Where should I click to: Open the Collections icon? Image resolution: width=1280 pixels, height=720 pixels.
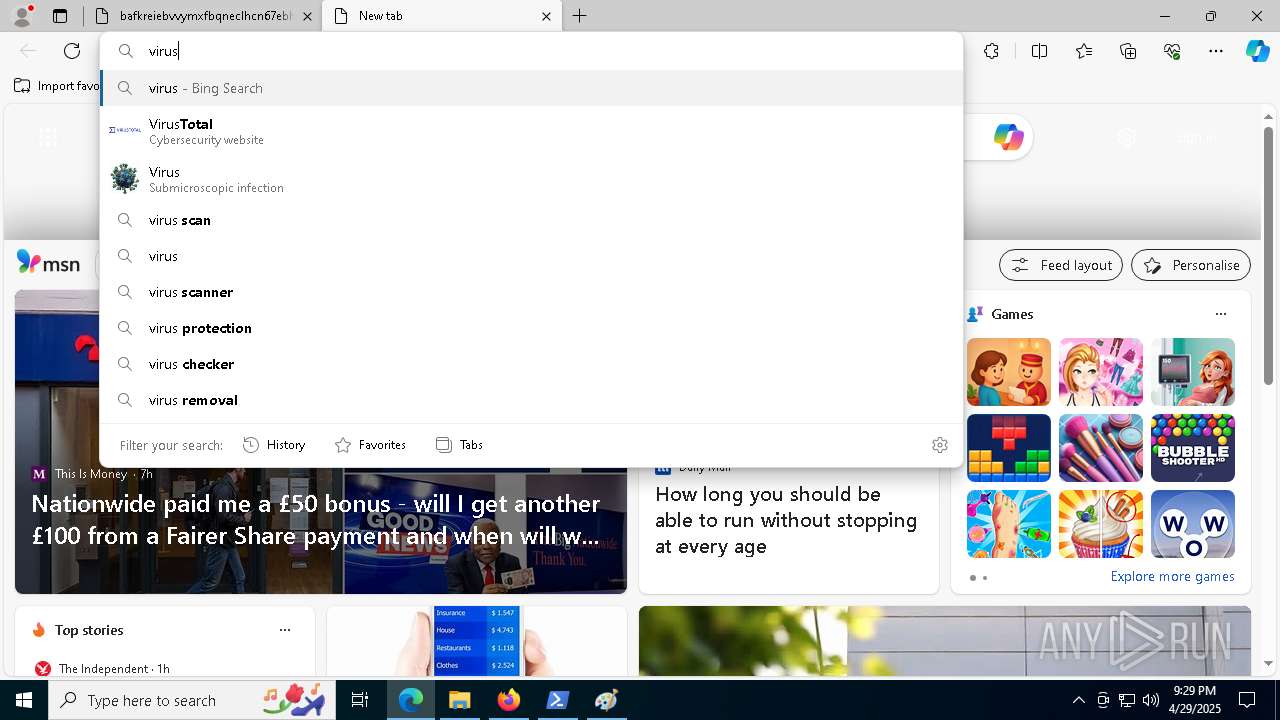coord(1128,51)
